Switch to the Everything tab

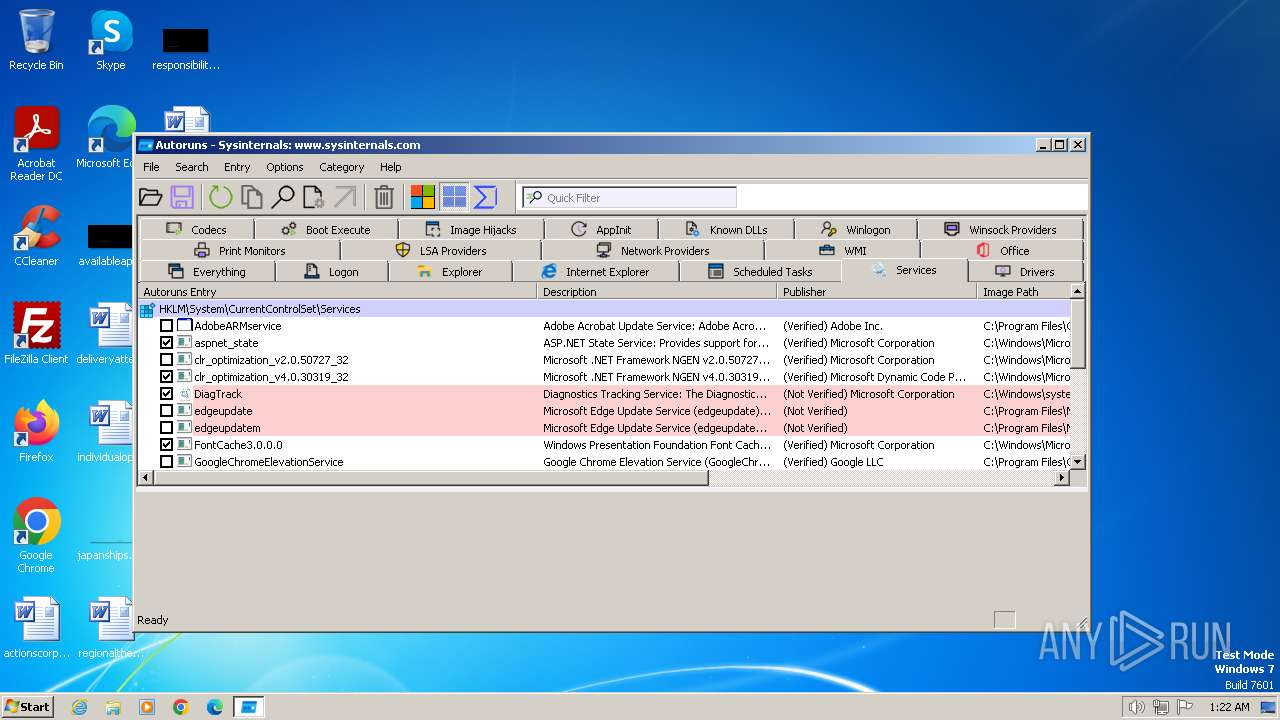click(x=207, y=271)
